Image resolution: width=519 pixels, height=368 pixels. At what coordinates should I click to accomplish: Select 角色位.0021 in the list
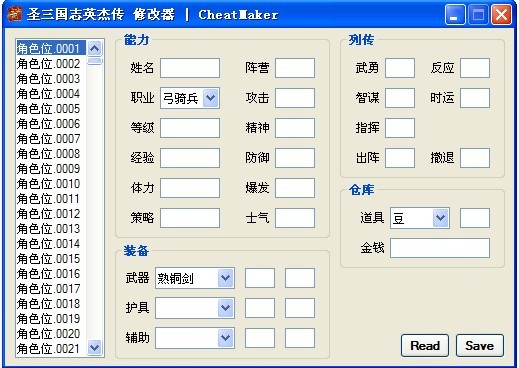pos(51,348)
